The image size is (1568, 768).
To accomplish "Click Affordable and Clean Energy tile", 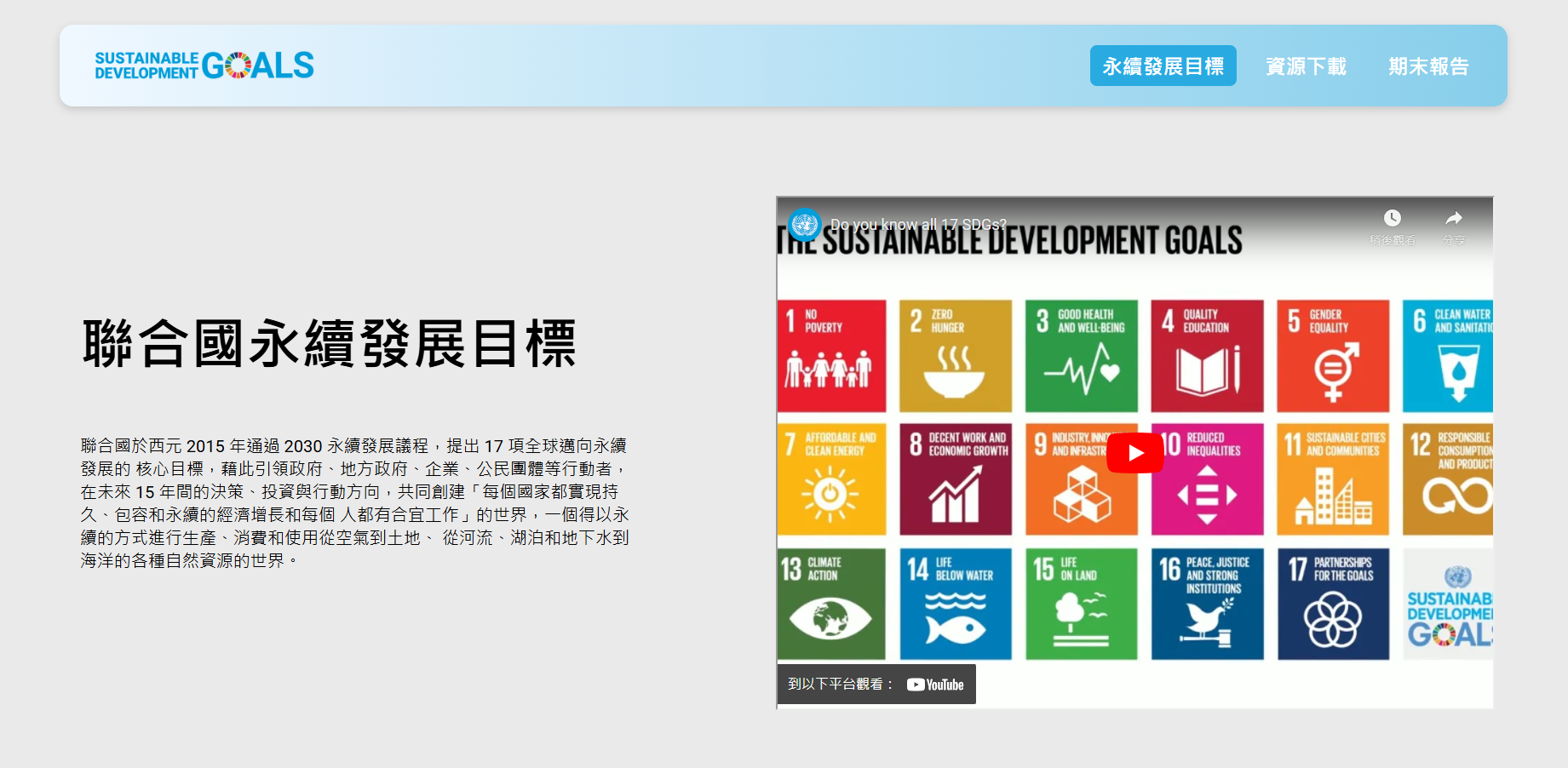I will (831, 479).
